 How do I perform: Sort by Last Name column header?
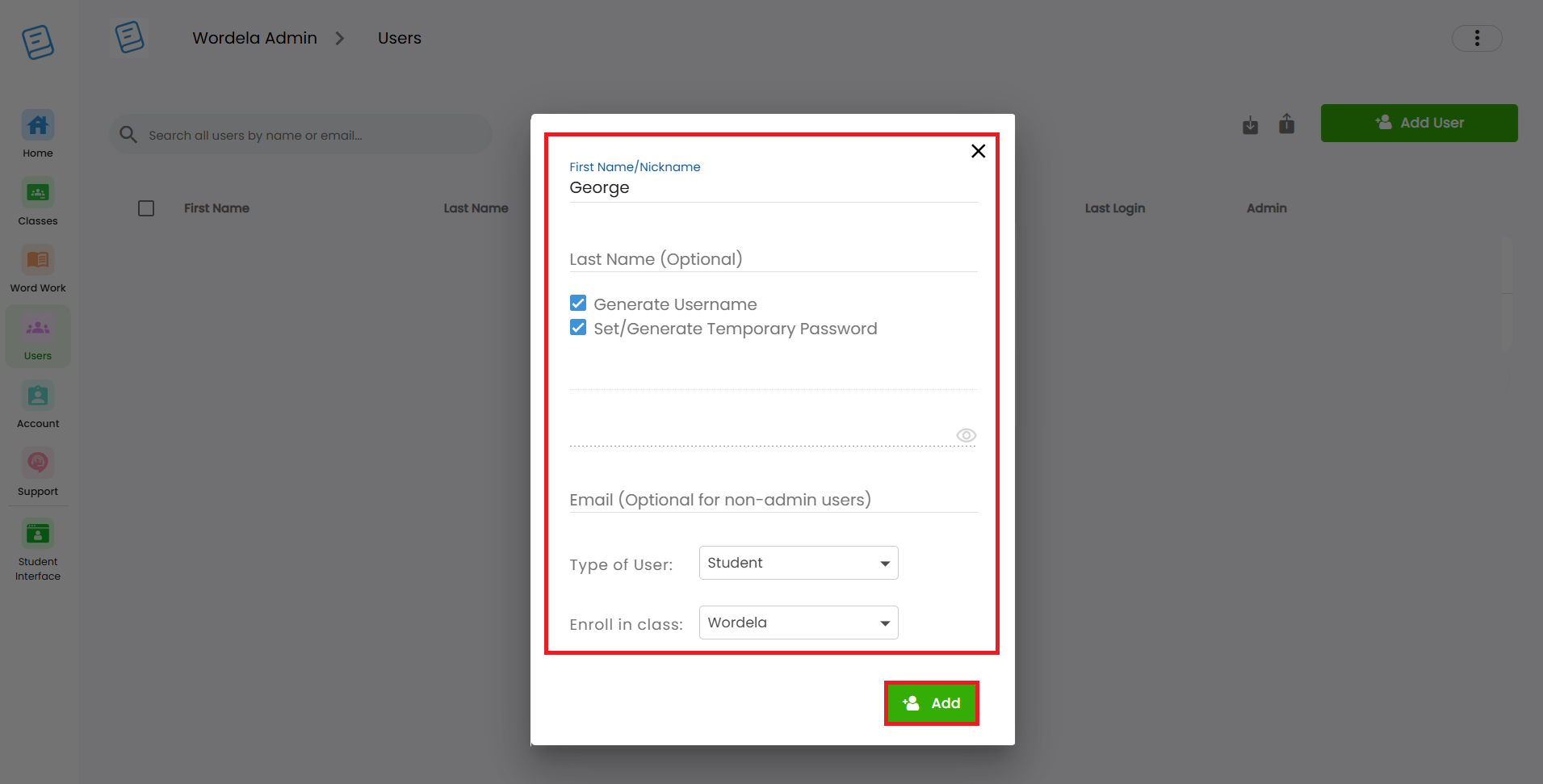[476, 208]
